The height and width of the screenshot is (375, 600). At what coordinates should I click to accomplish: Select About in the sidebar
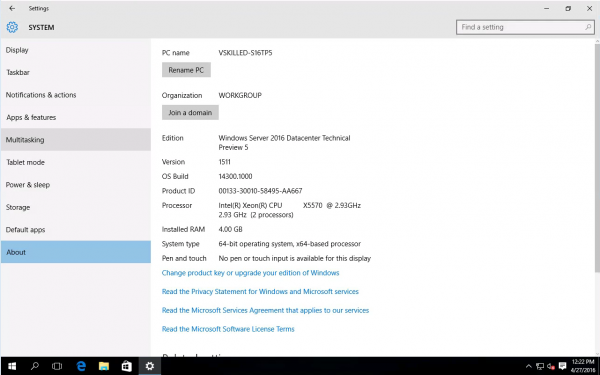(x=76, y=252)
